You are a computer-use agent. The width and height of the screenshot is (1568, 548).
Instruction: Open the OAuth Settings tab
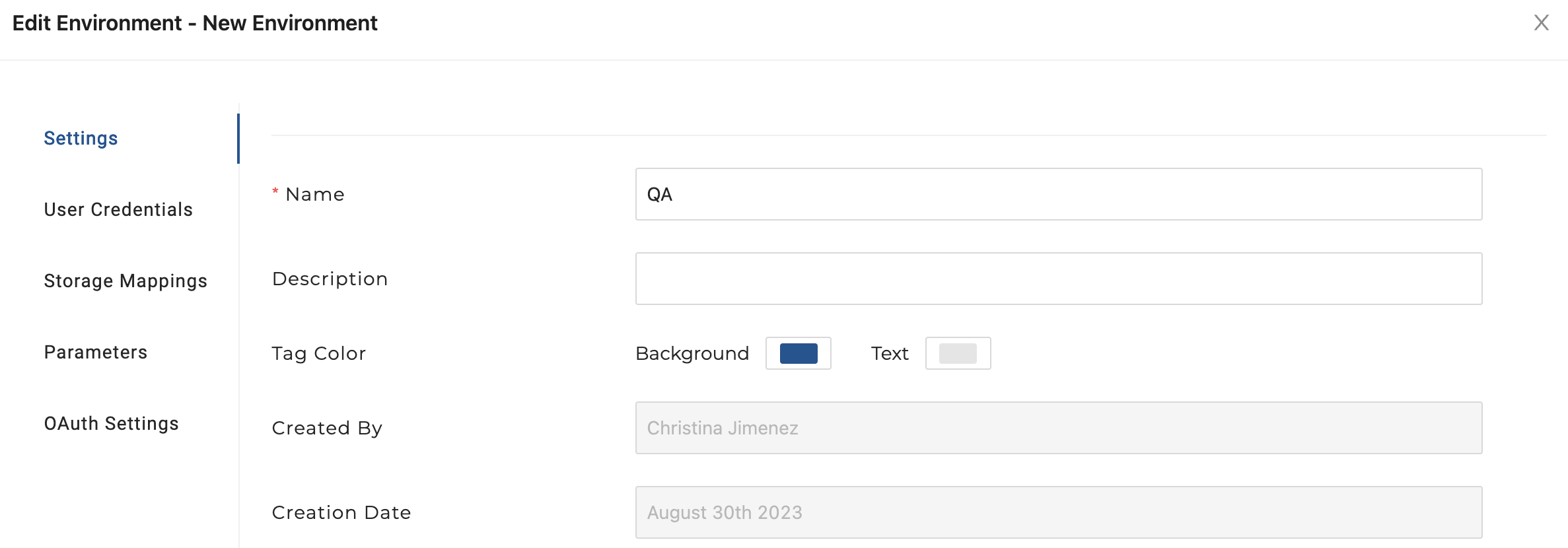[x=112, y=423]
